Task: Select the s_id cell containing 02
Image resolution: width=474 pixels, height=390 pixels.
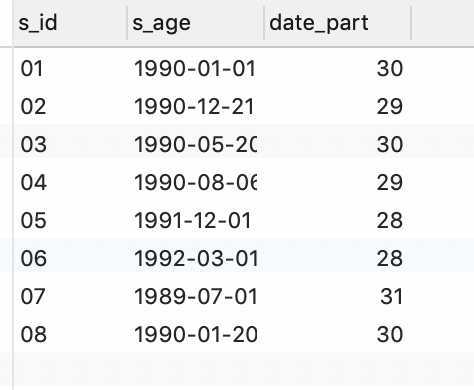Action: pos(70,107)
